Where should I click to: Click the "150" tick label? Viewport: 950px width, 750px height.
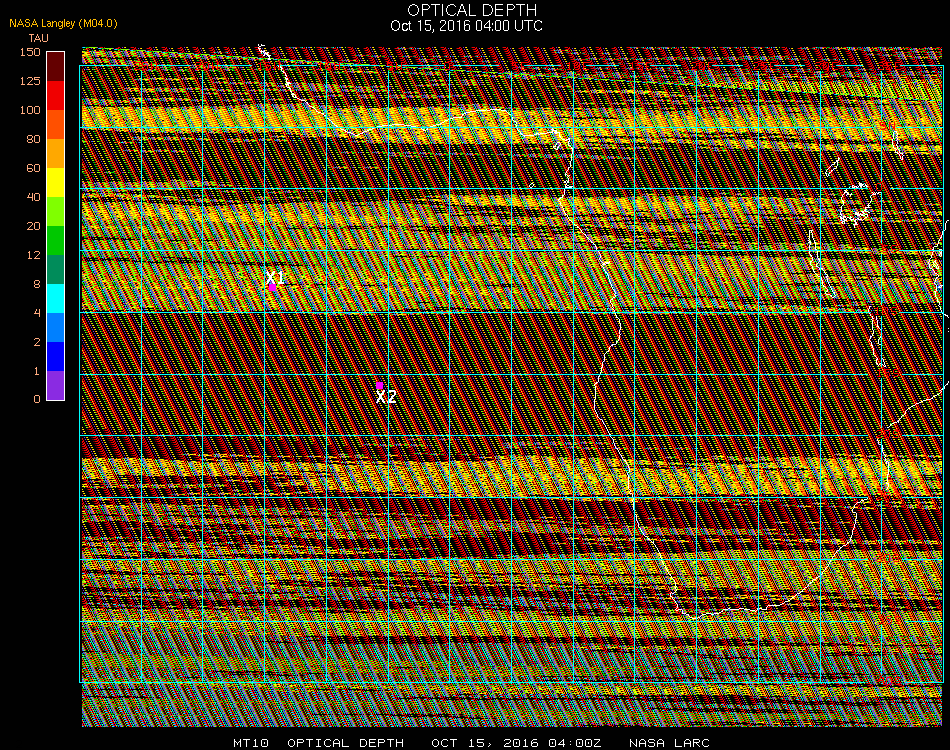pos(30,52)
